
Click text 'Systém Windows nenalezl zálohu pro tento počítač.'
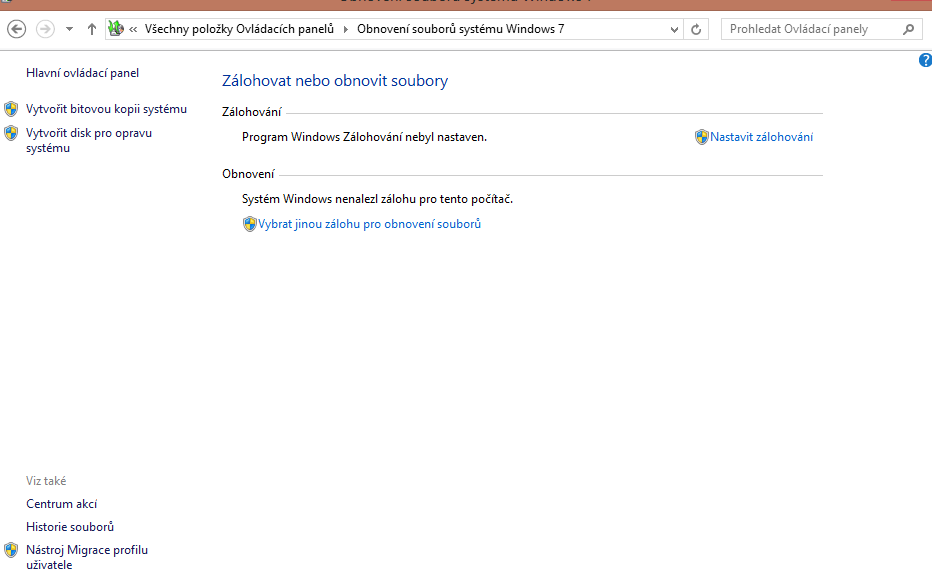click(x=377, y=199)
